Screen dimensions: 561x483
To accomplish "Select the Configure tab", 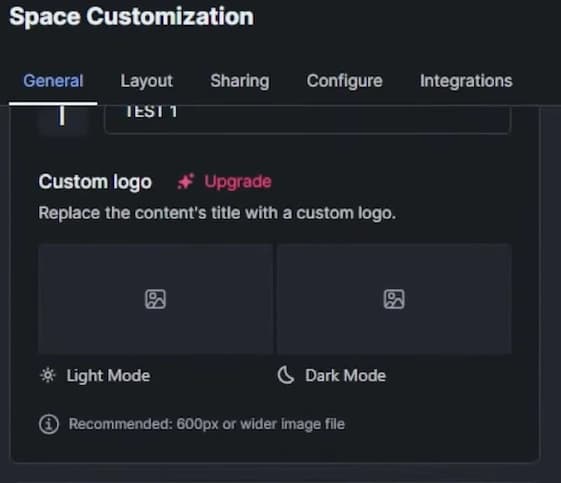I will [x=344, y=81].
